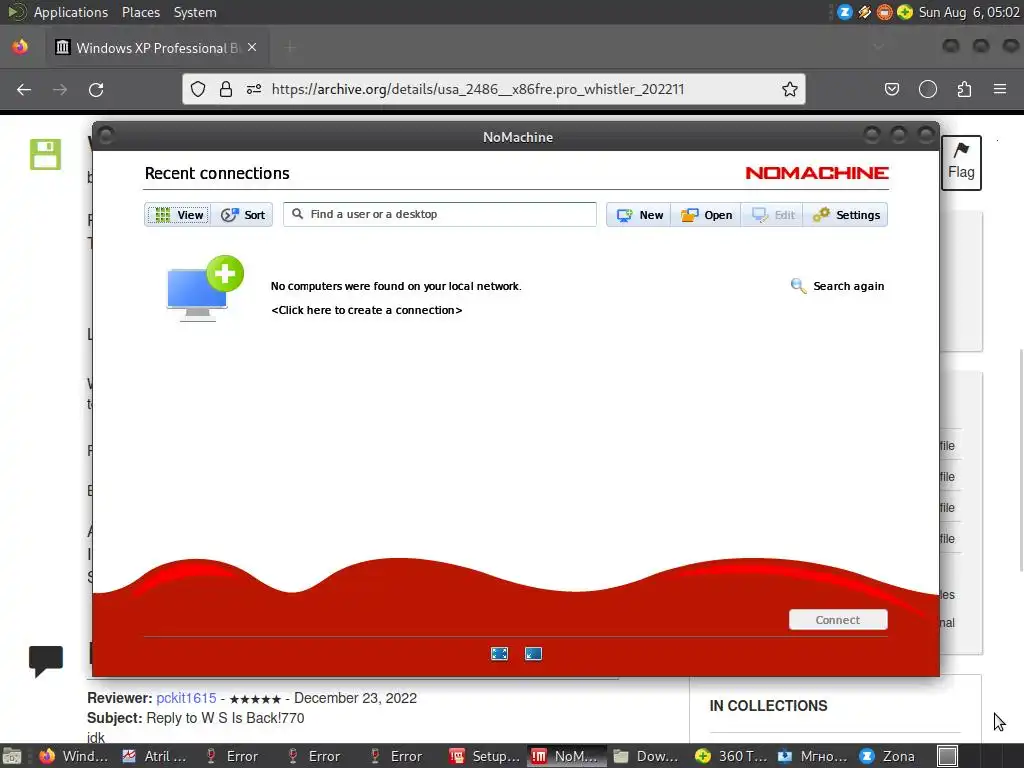
Task: Open the Firefox hamburger menu
Action: click(x=1000, y=89)
